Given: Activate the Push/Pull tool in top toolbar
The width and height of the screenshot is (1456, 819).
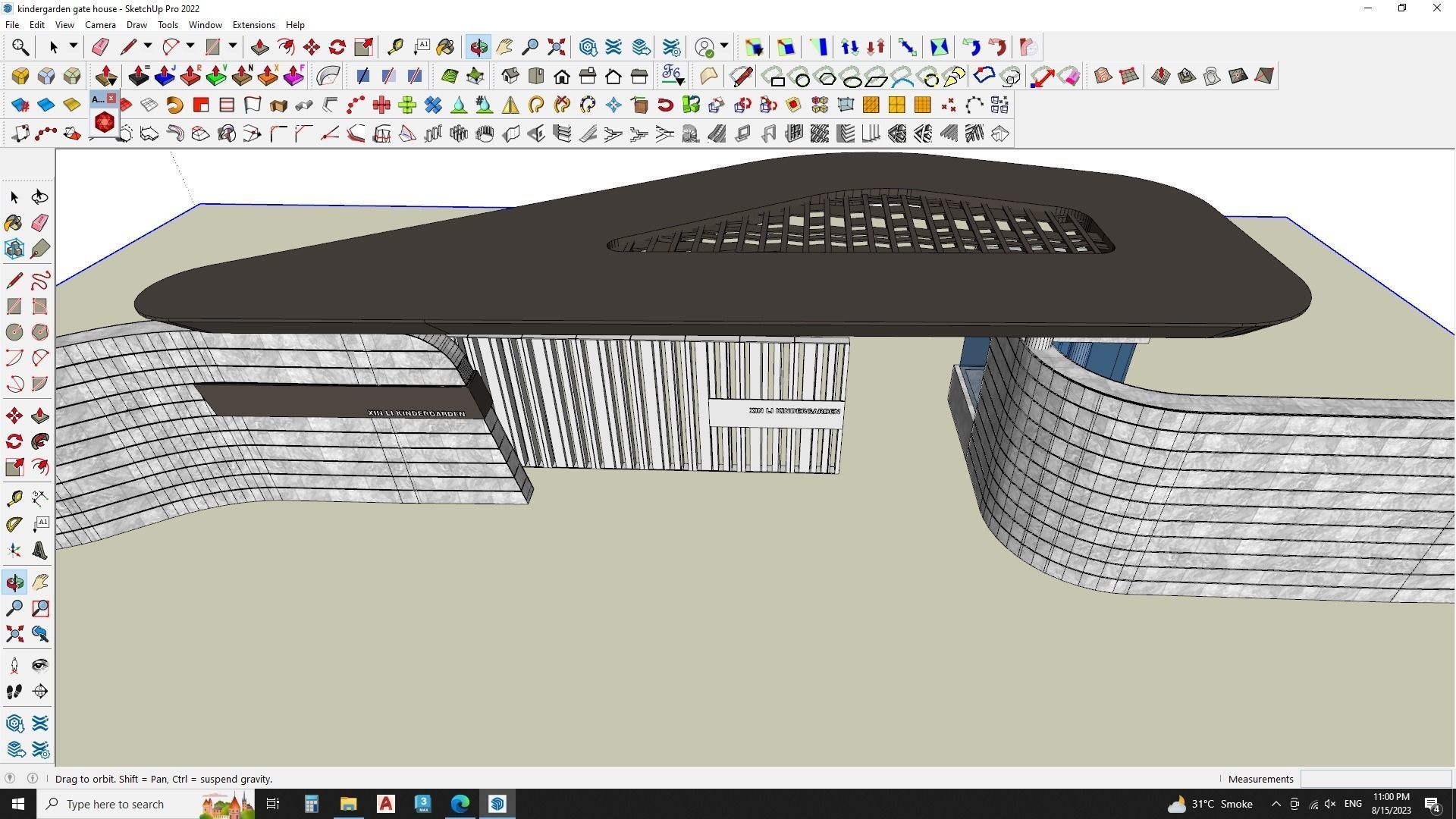Looking at the screenshot, I should [x=260, y=47].
